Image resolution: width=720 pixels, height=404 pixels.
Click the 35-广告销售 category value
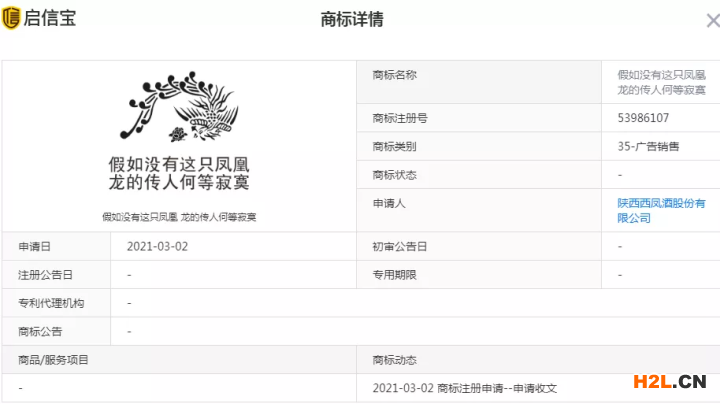648,146
